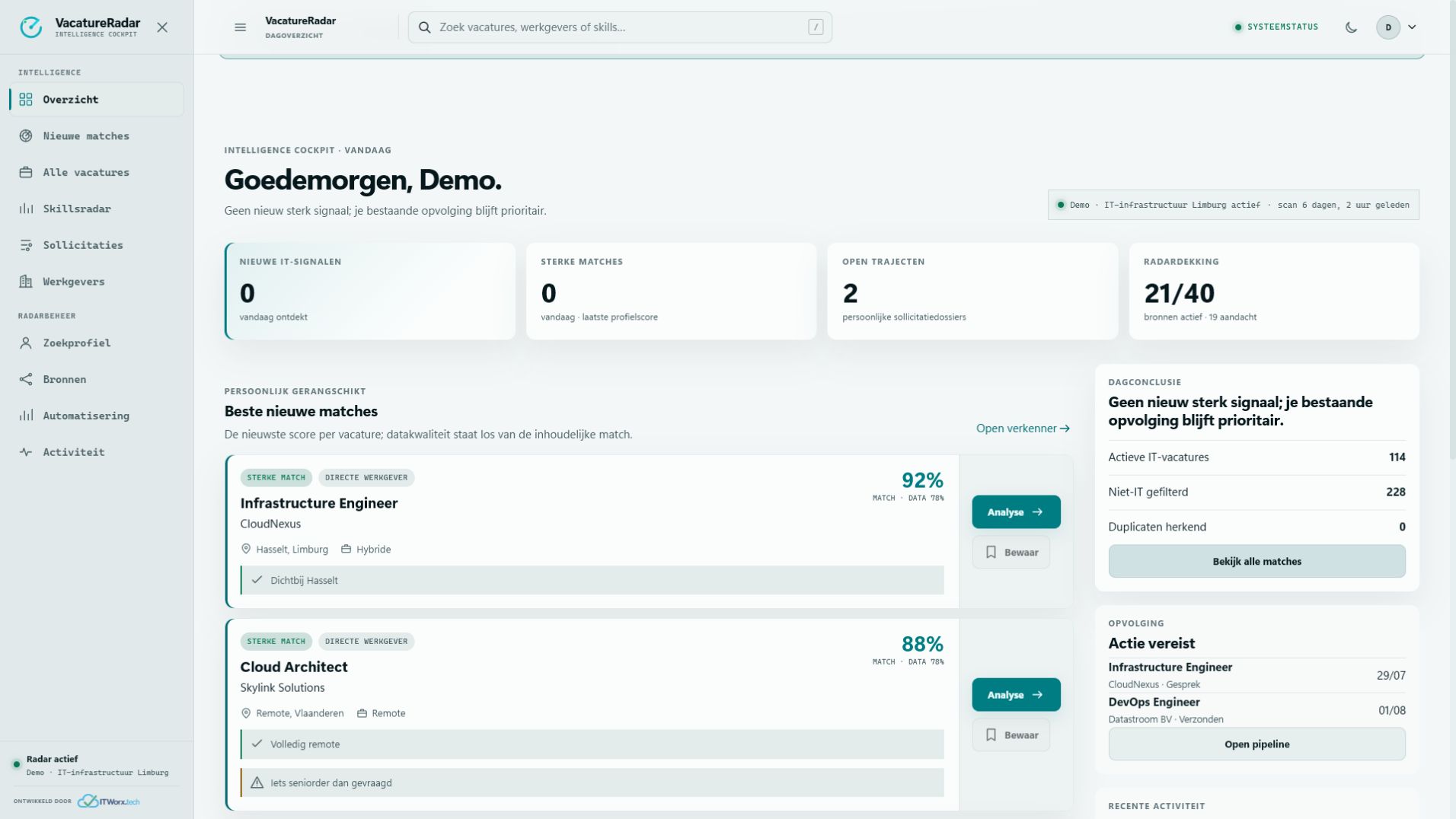Open Zoekprofiel settings
Viewport: 1456px width, 819px height.
coord(97,343)
